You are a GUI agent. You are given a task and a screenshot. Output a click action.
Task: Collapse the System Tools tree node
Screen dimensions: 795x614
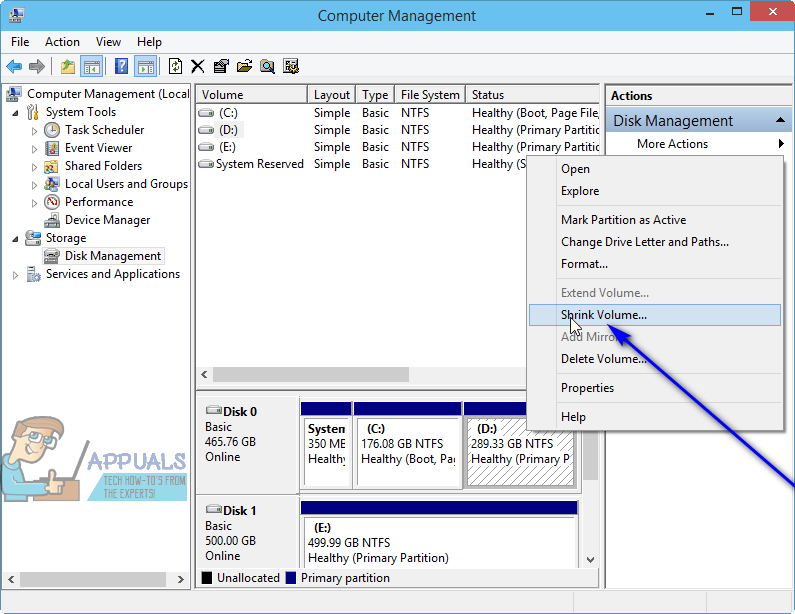coord(16,113)
